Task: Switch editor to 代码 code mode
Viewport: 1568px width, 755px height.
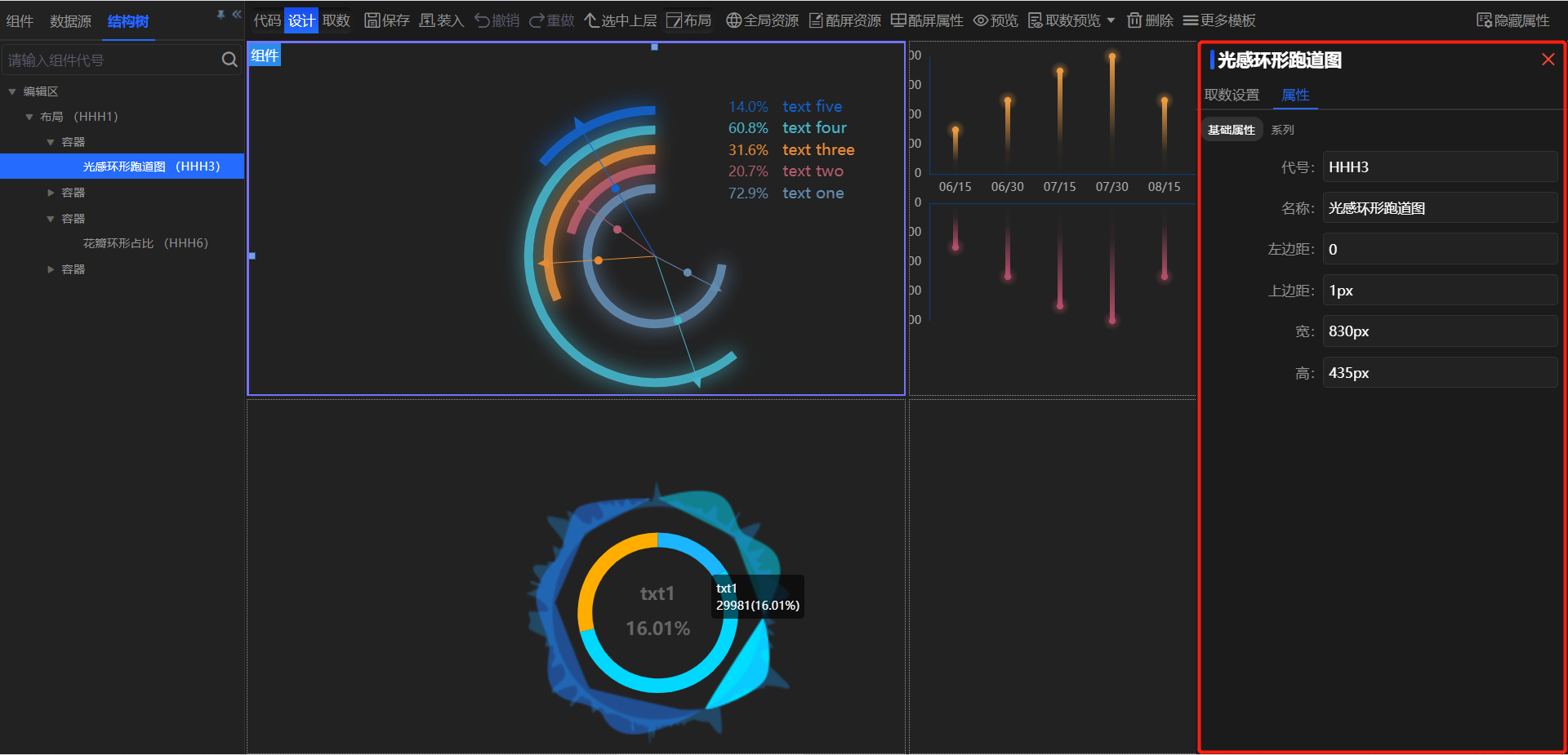Action: (267, 20)
